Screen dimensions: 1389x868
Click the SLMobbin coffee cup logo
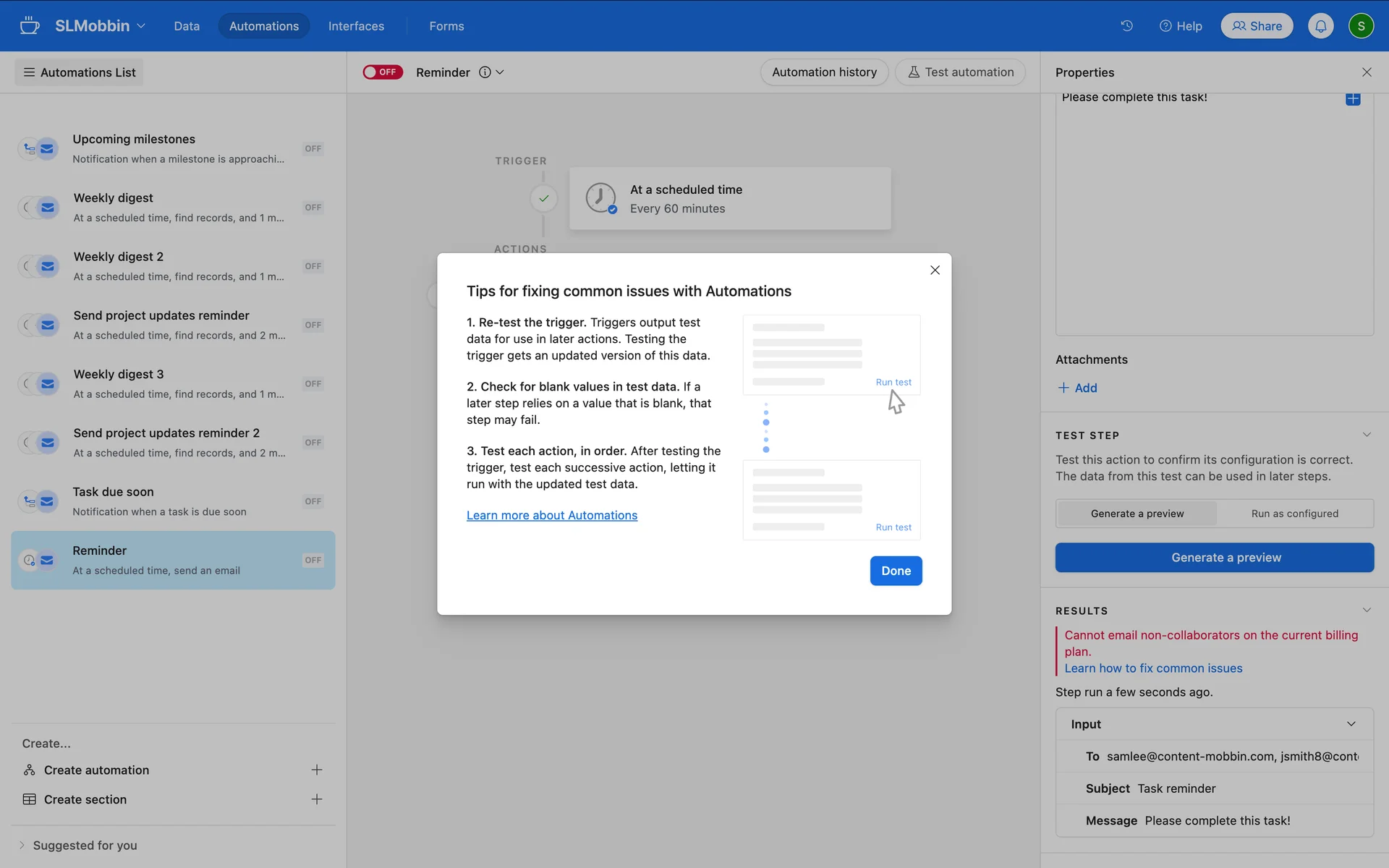[30, 26]
